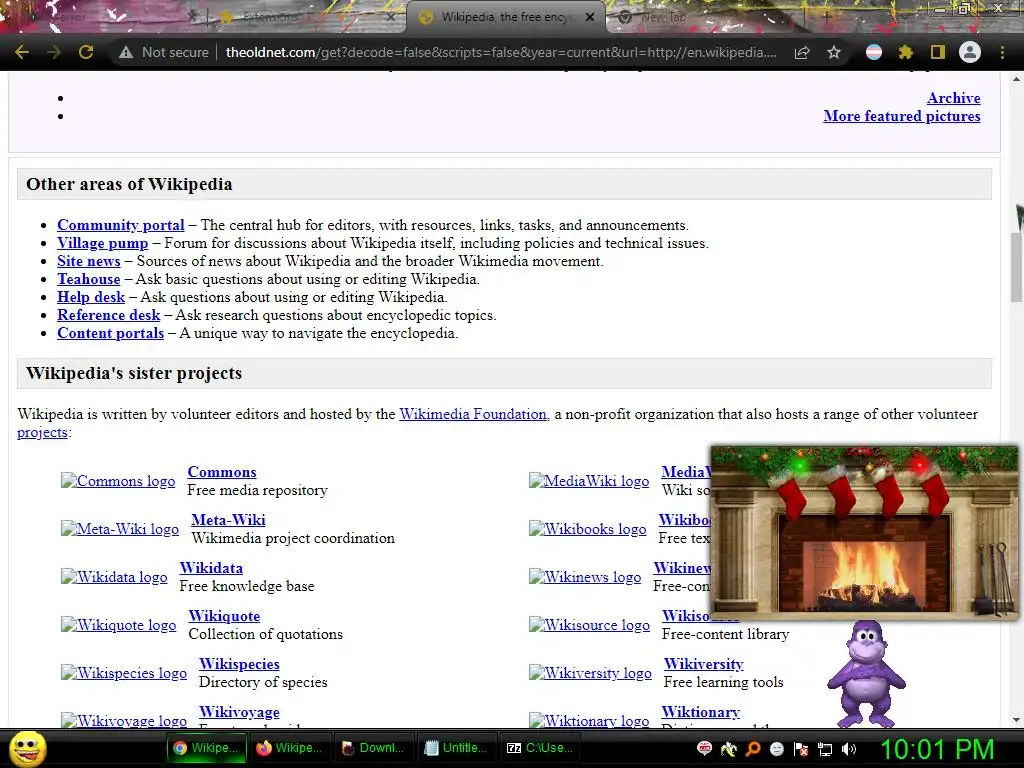1024x768 pixels.
Task: Open the More featured pictures link
Action: 902,116
